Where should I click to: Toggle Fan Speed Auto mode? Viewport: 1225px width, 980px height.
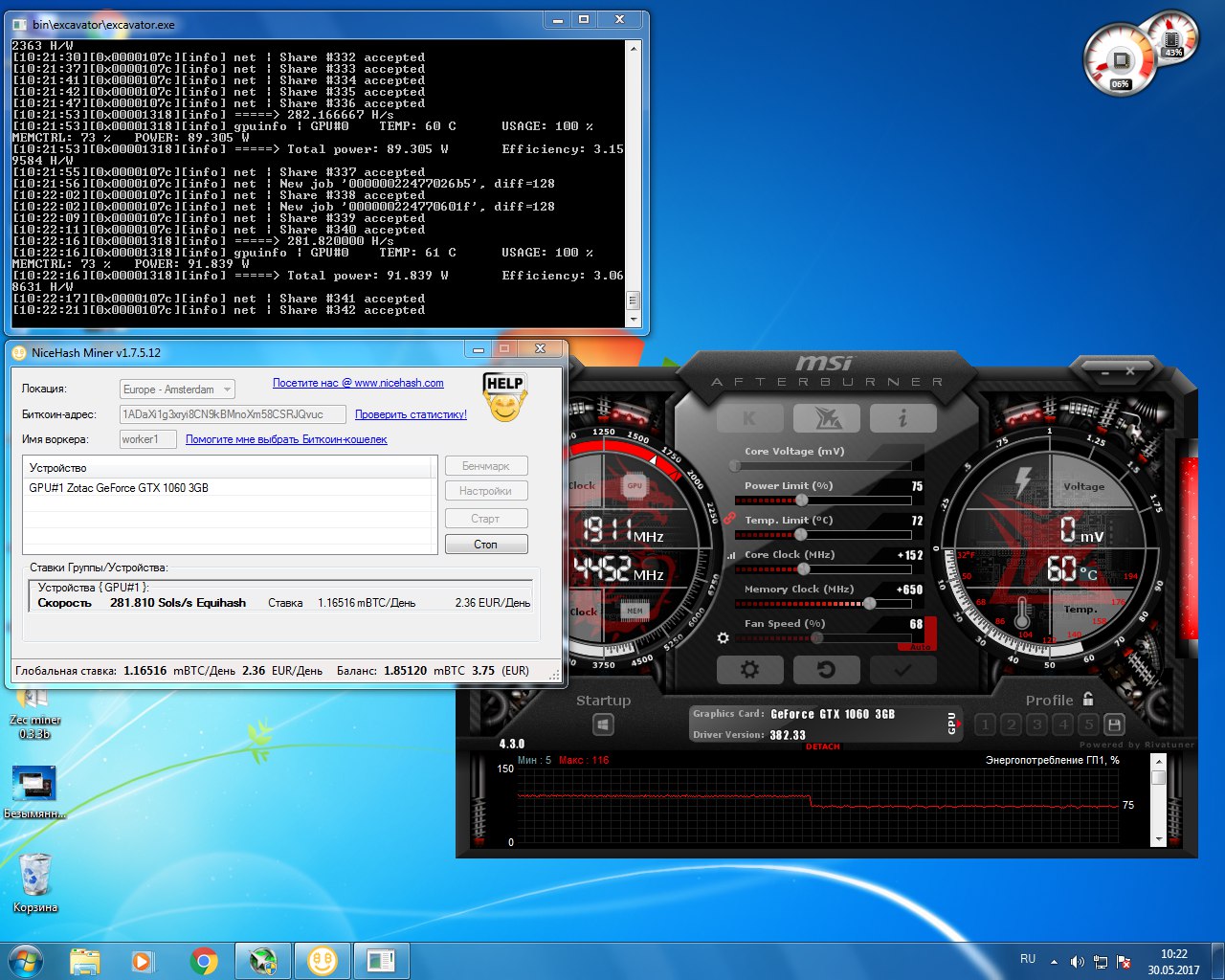click(x=920, y=647)
